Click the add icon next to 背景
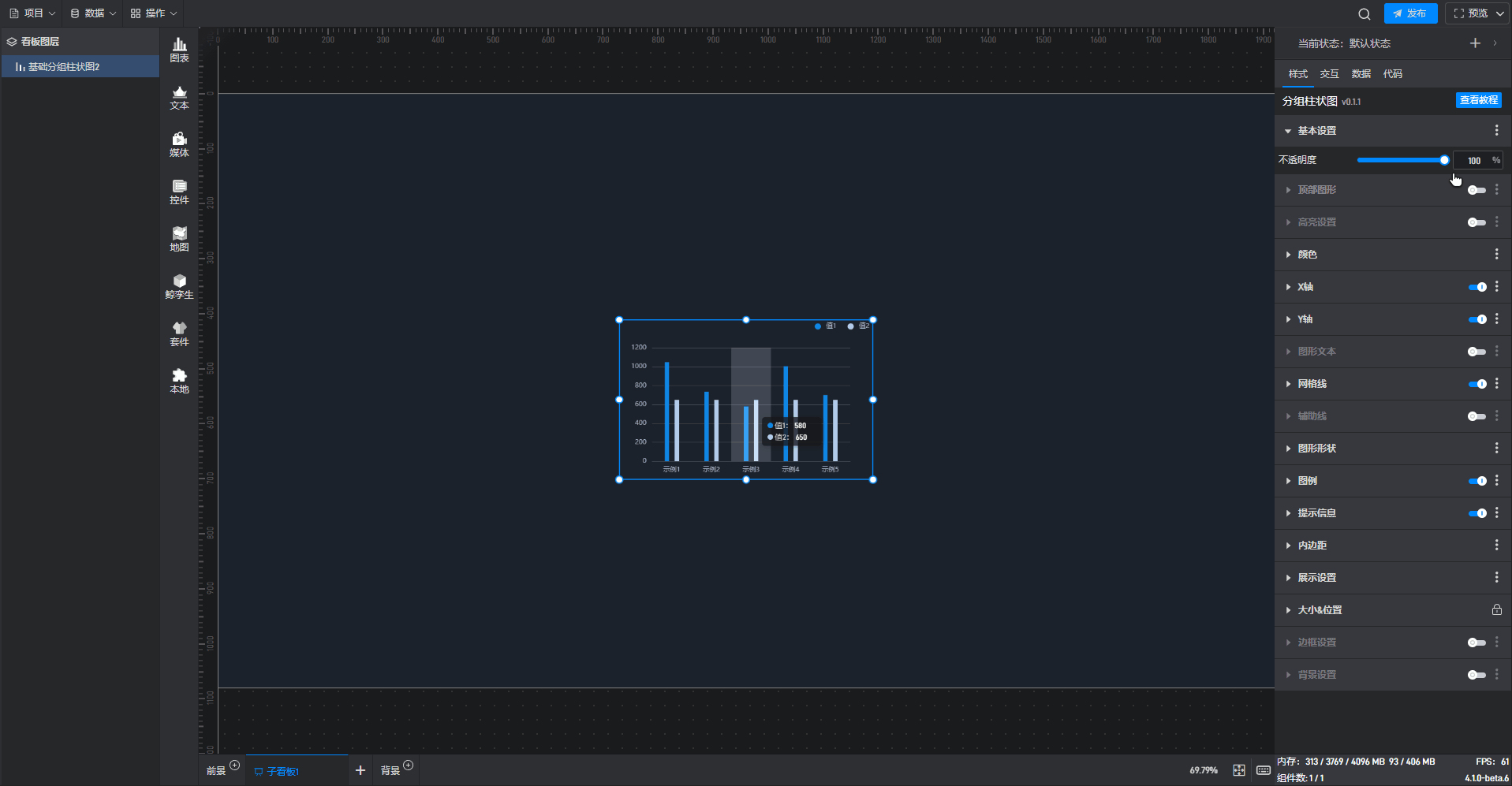 point(408,766)
